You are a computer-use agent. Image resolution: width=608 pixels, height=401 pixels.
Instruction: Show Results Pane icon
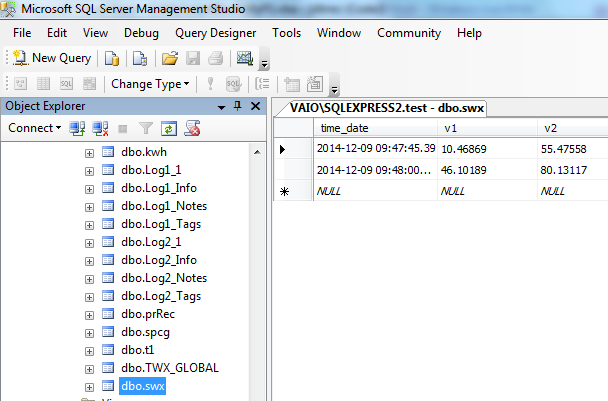tap(89, 84)
